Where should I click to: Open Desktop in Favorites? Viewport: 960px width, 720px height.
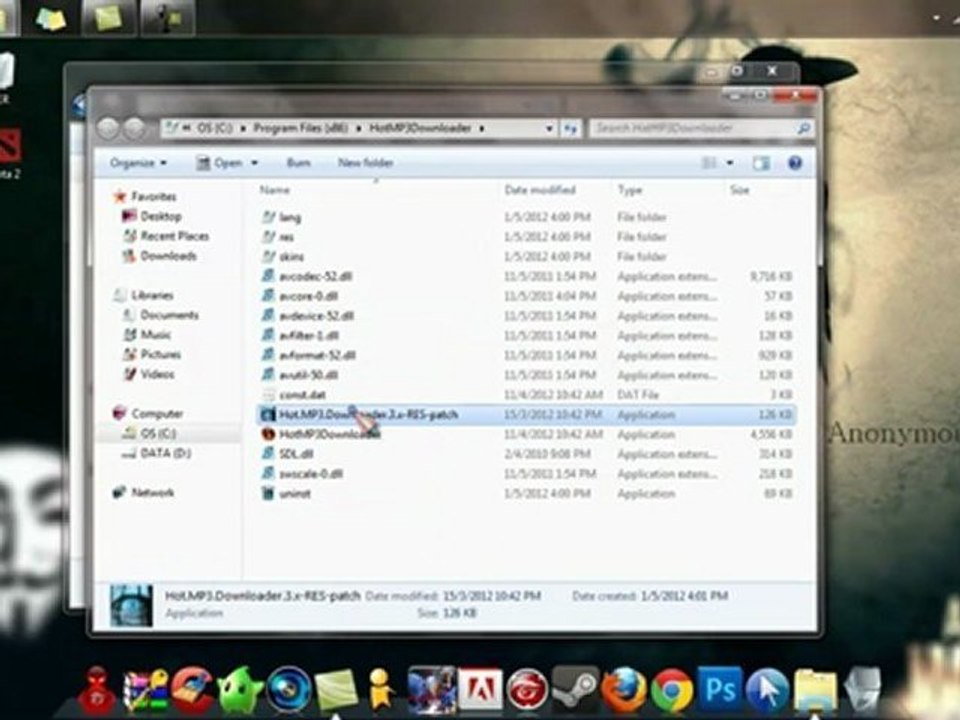tap(161, 216)
